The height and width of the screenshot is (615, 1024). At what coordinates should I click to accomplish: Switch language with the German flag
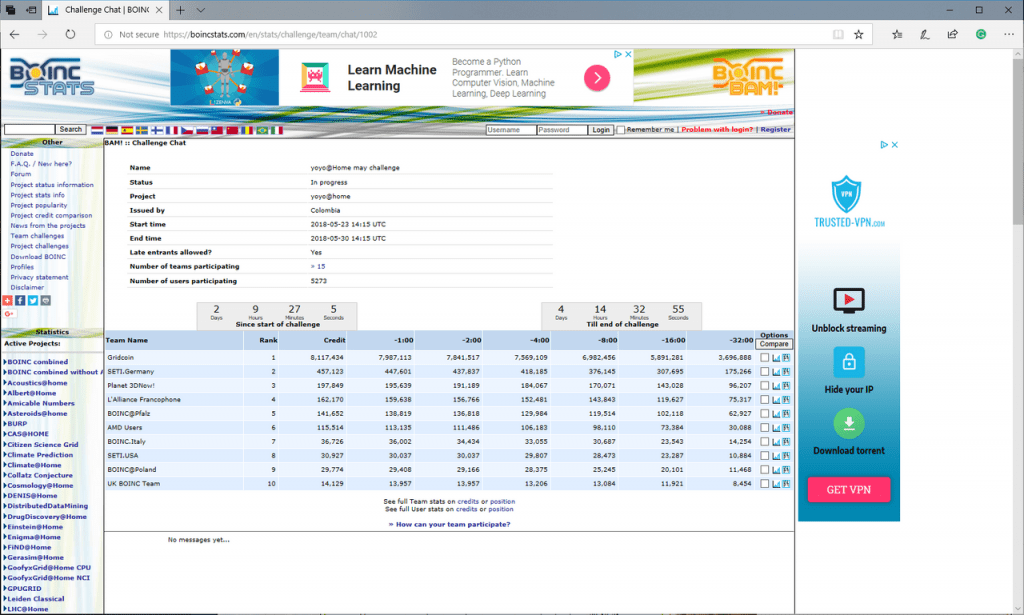(x=112, y=130)
